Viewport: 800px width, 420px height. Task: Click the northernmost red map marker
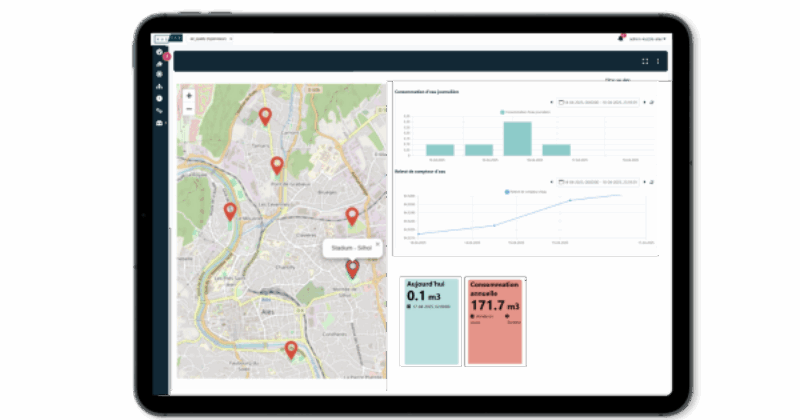pyautogui.click(x=265, y=117)
